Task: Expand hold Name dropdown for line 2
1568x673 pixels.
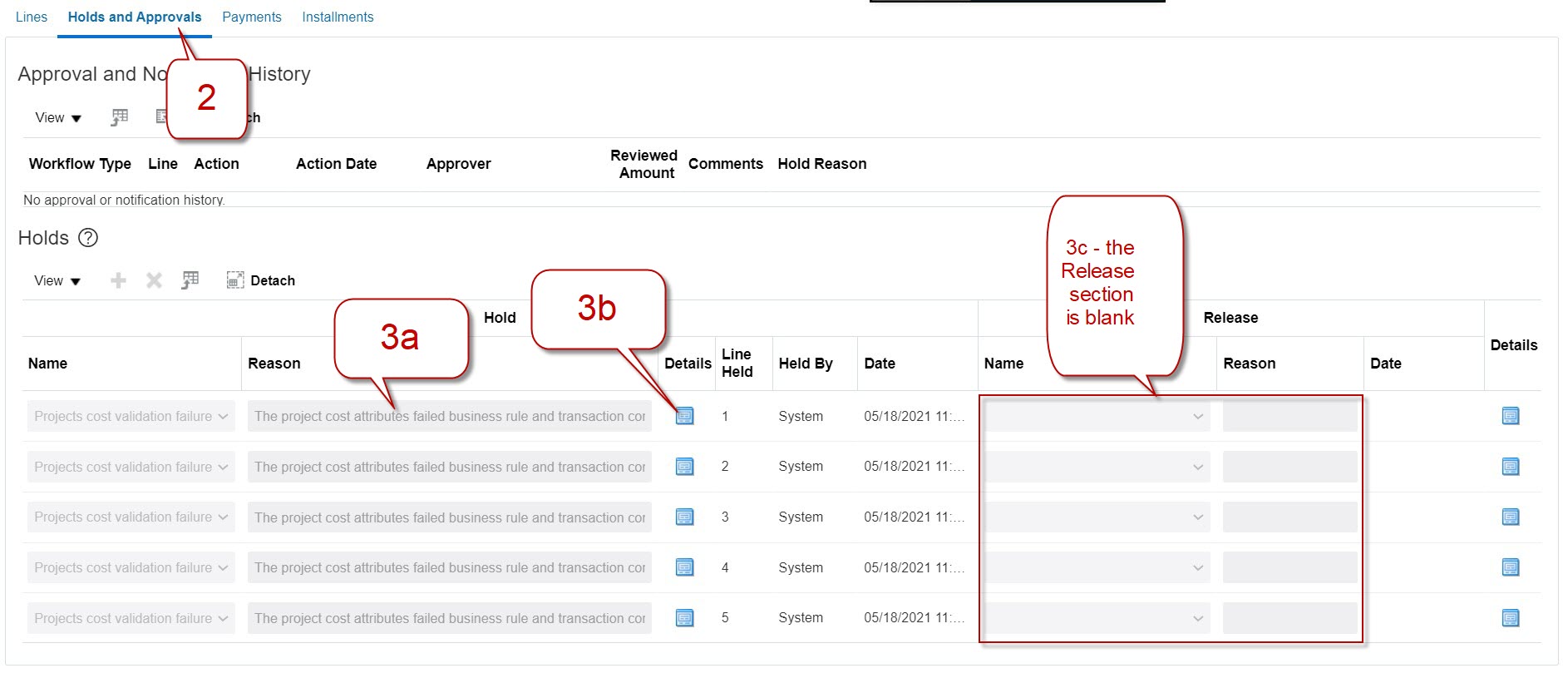Action: click(x=223, y=467)
